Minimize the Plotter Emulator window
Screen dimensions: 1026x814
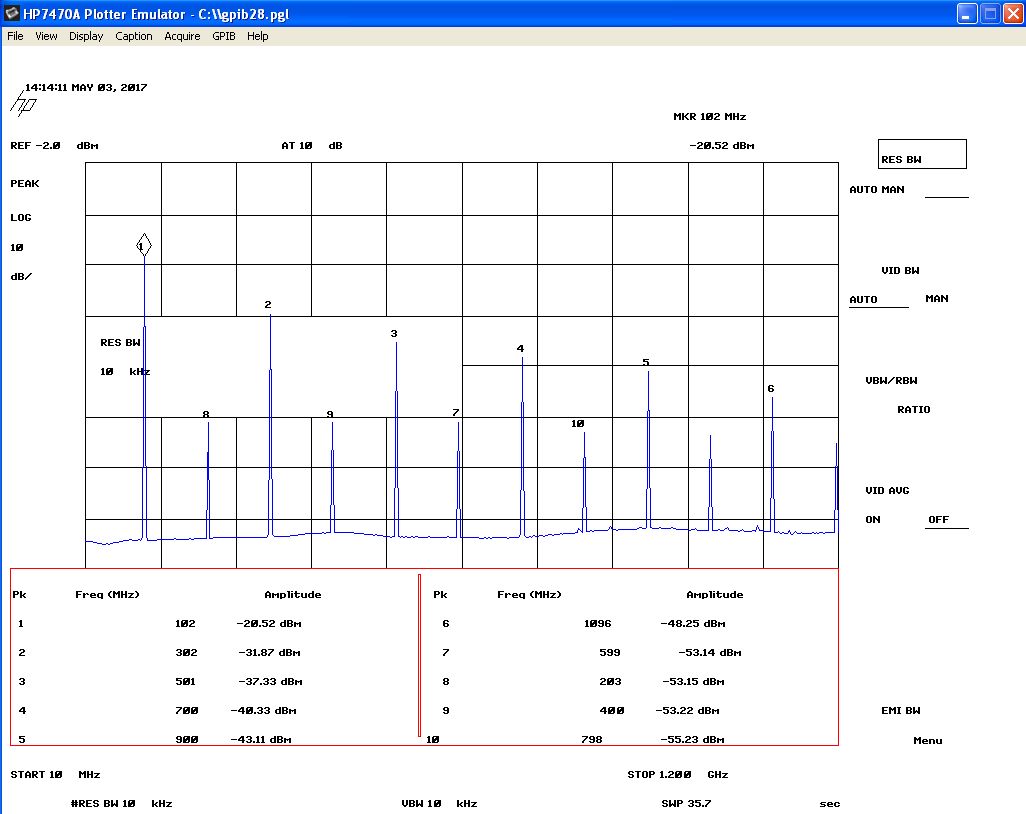coord(966,14)
